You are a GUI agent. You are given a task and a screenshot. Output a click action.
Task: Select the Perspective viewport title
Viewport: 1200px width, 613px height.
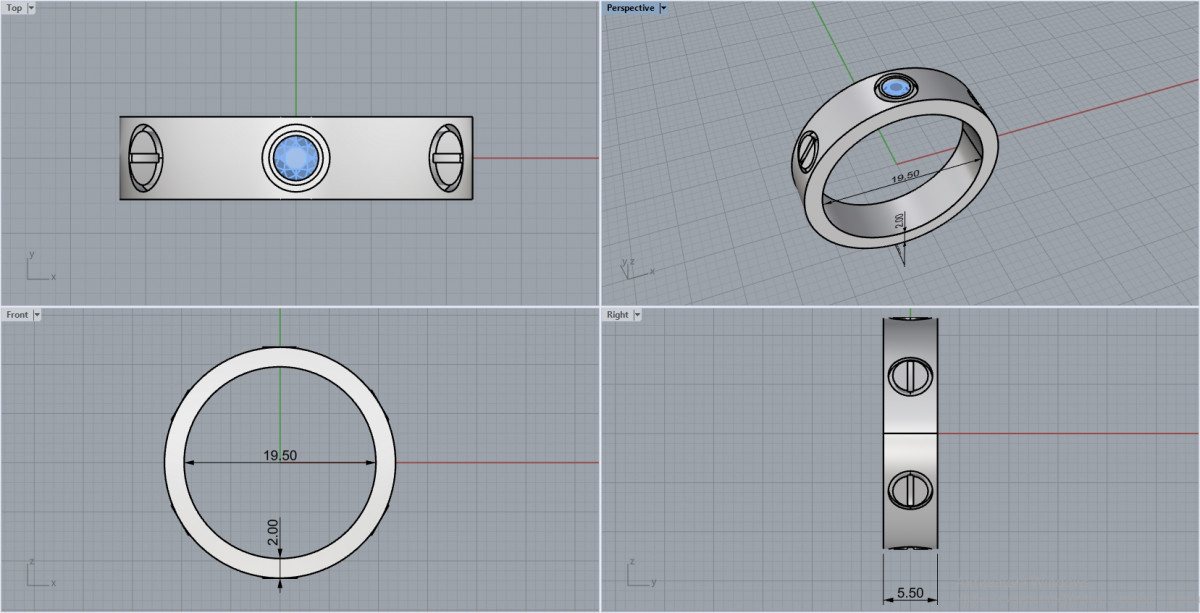(630, 8)
